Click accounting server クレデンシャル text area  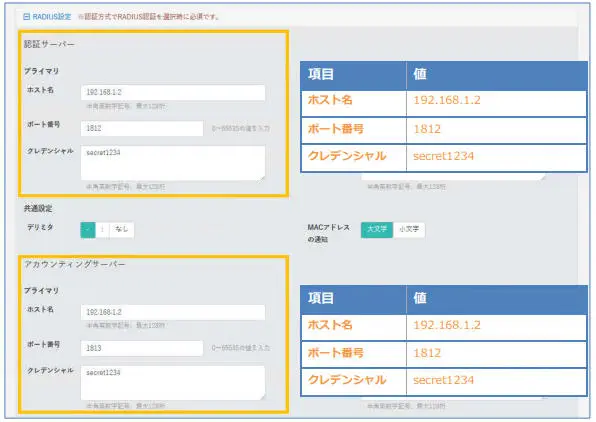click(x=173, y=383)
